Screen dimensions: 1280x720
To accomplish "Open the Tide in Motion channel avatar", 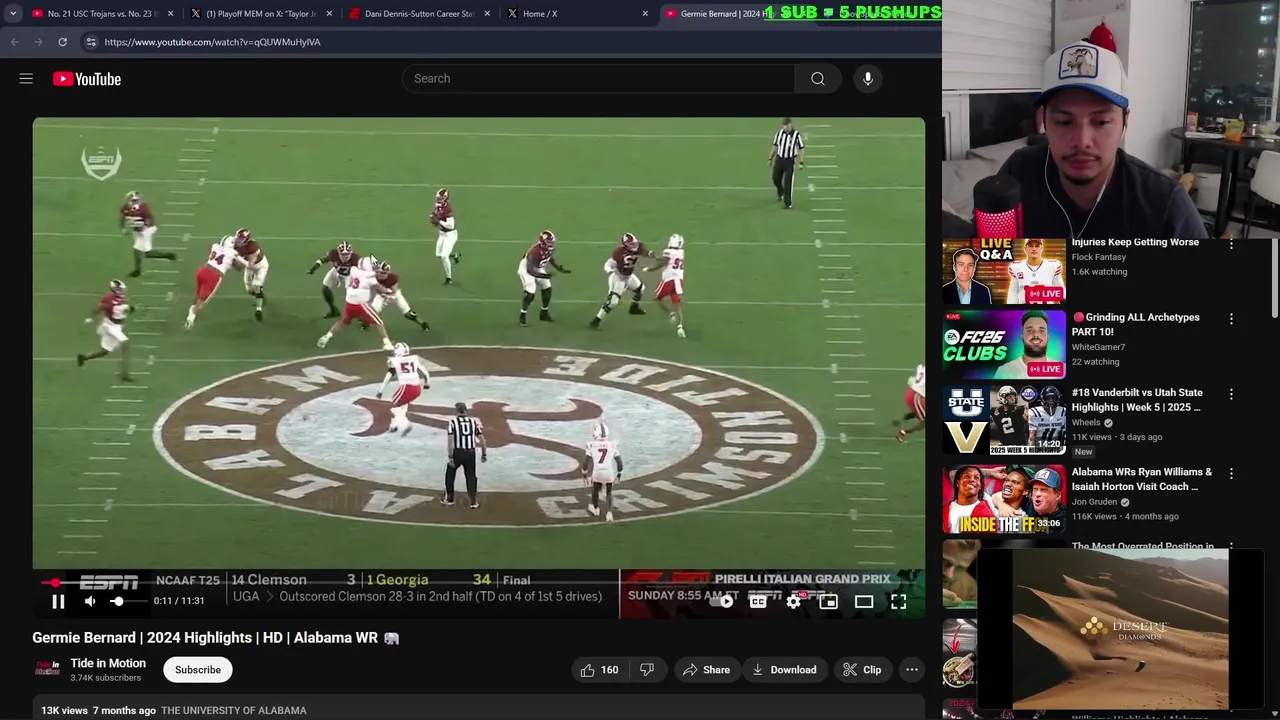I will click(47, 669).
